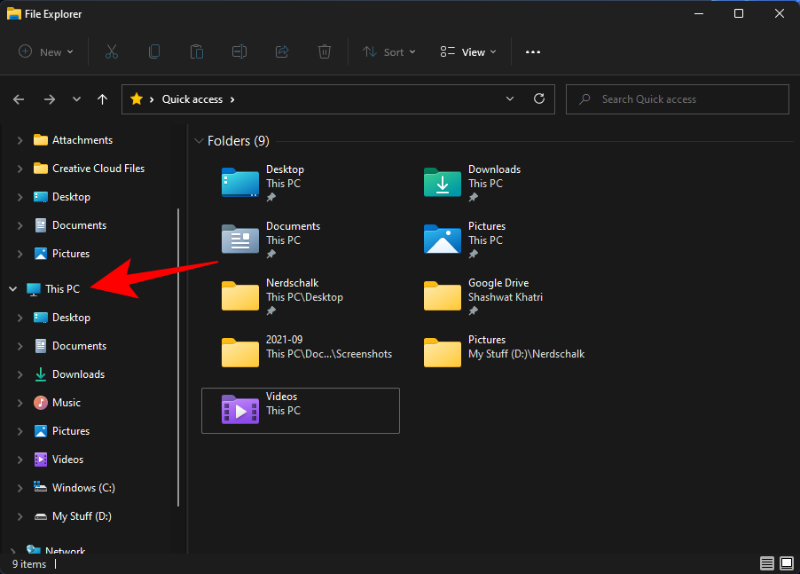Click the Copy icon in toolbar
The width and height of the screenshot is (800, 574).
click(154, 52)
